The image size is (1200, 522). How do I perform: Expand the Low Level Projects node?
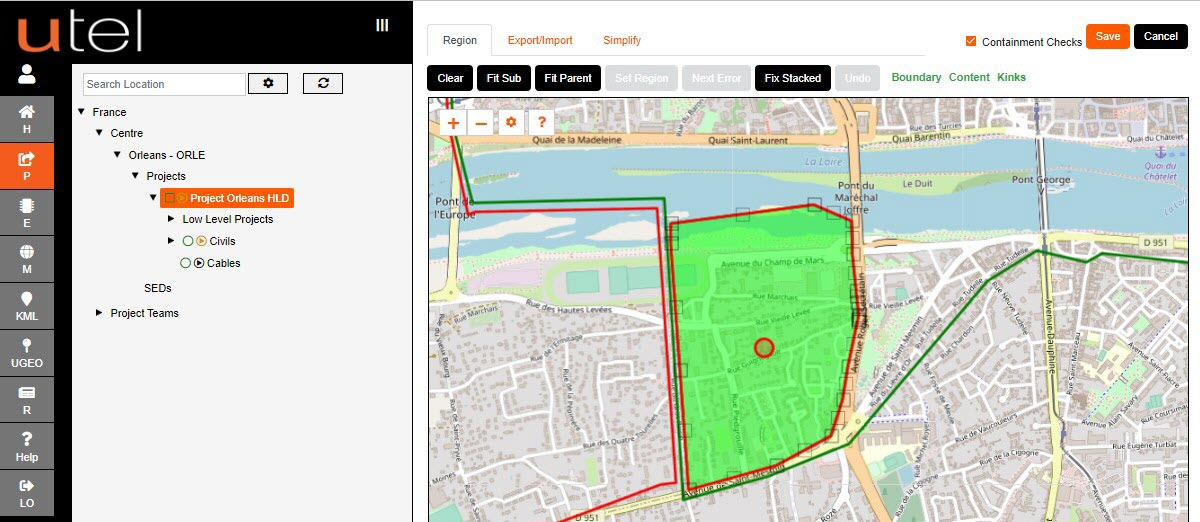(x=171, y=219)
